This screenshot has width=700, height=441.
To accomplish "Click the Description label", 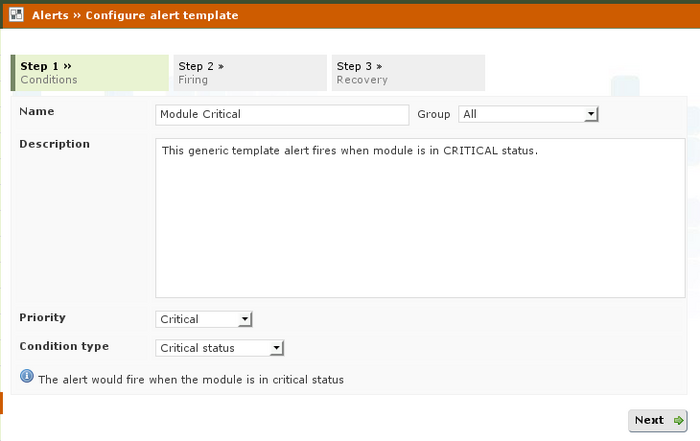I will tap(55, 144).
